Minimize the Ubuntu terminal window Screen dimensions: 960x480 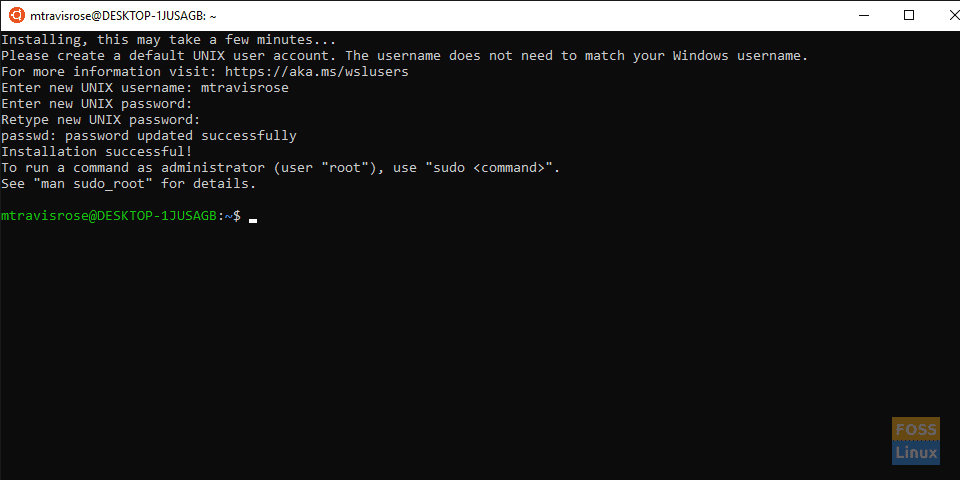pyautogui.click(x=865, y=16)
